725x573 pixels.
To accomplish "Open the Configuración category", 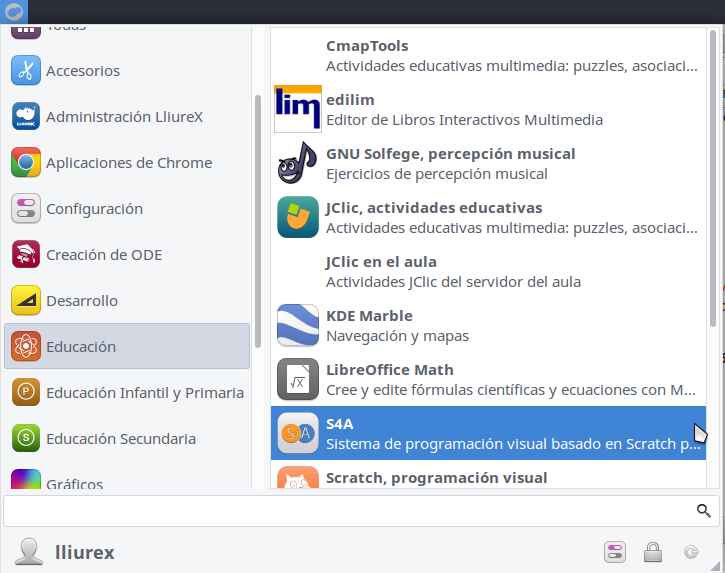I will click(x=94, y=209).
